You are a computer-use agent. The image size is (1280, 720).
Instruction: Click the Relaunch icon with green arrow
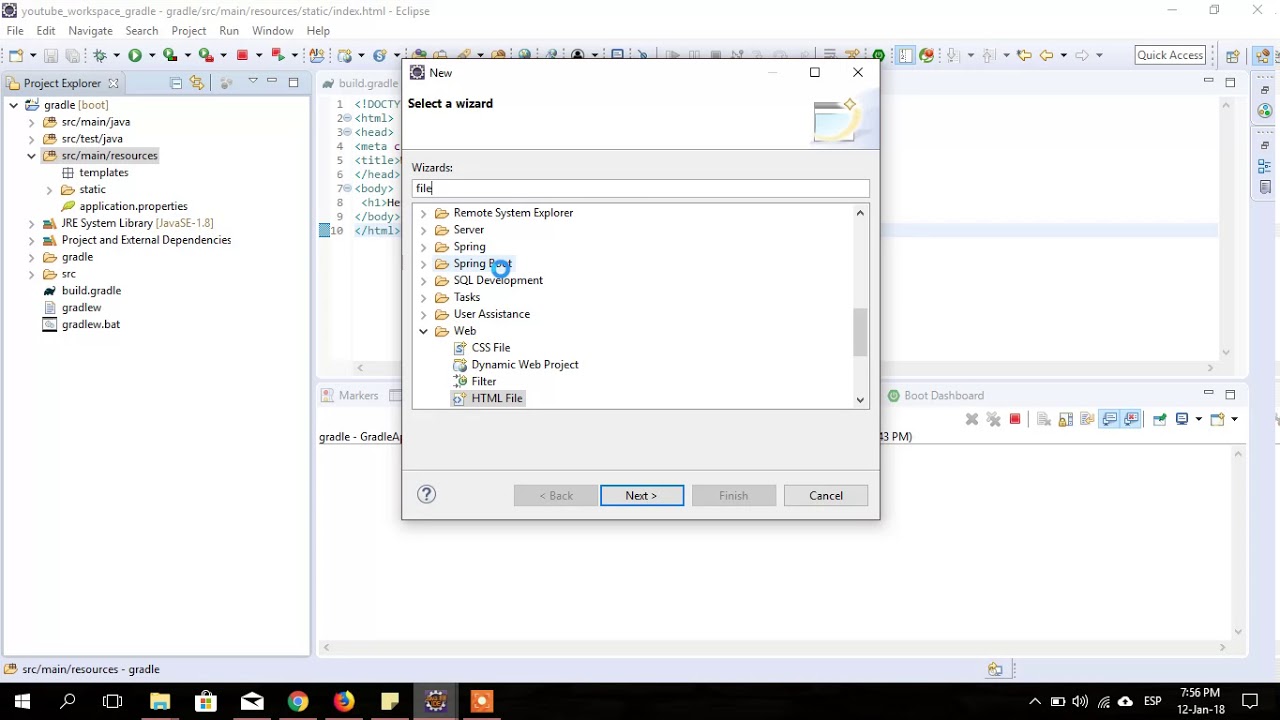tap(278, 55)
